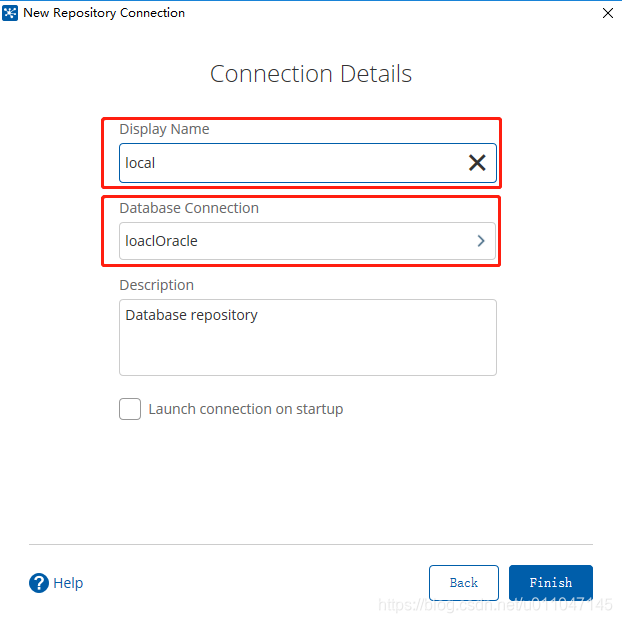The height and width of the screenshot is (623, 622).
Task: Click the Database Connection label
Action: (189, 208)
